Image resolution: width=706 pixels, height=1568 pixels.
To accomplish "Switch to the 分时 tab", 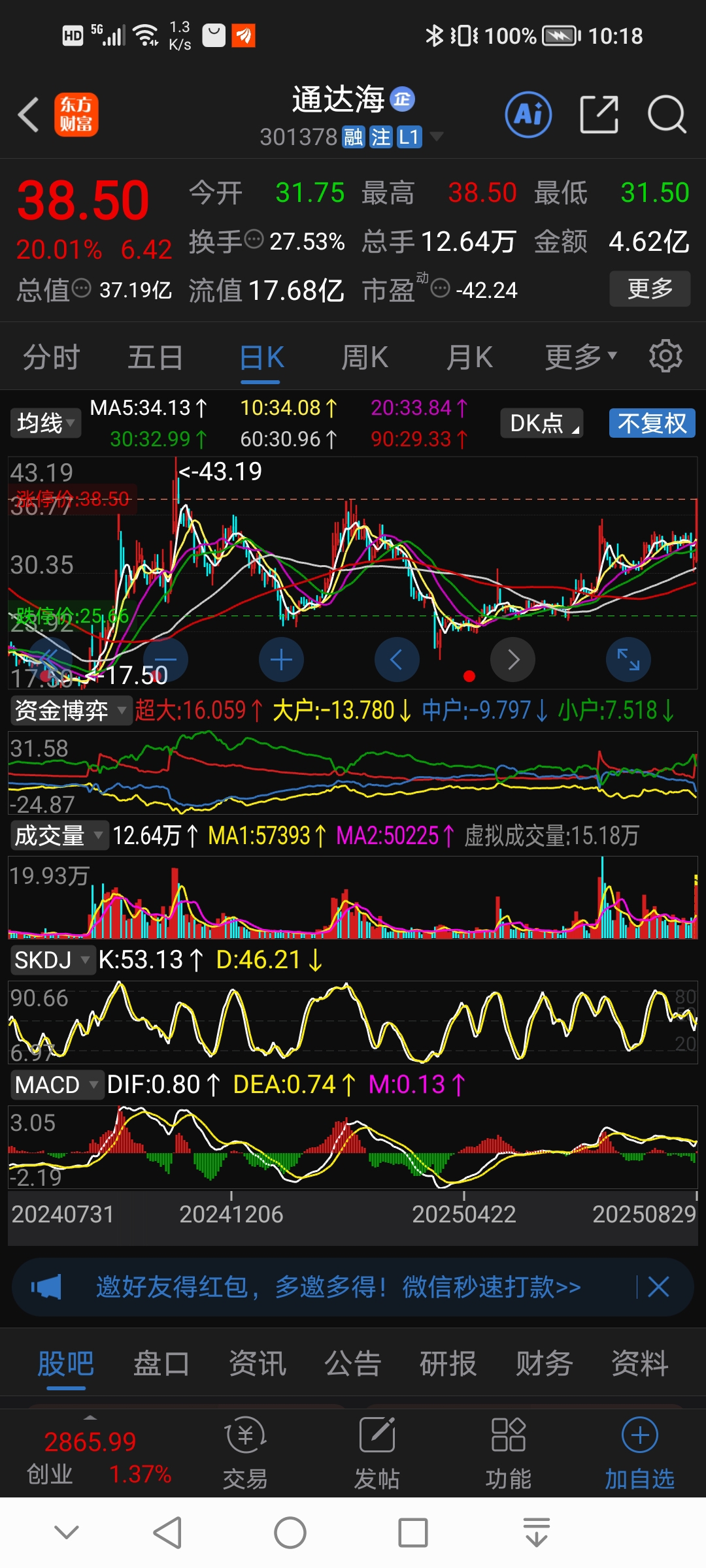I will coord(52,357).
